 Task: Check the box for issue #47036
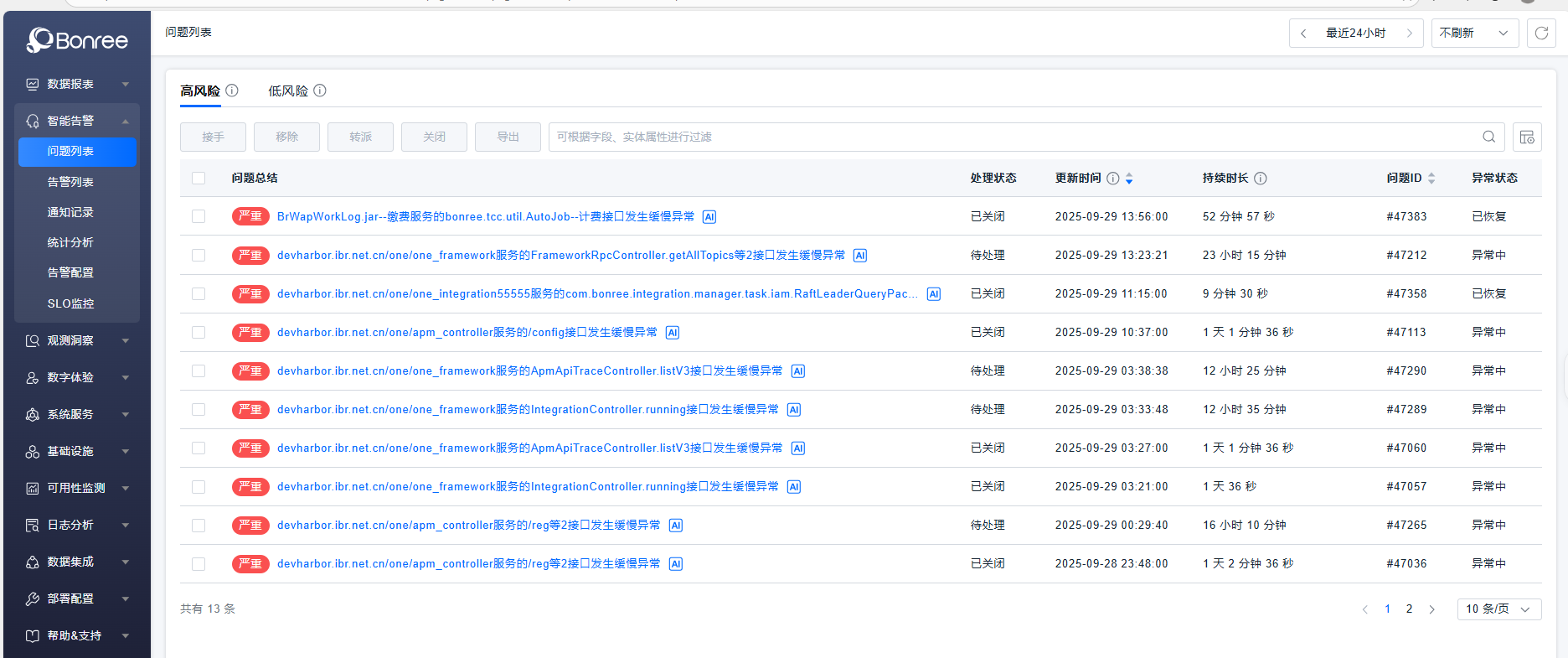pos(199,563)
